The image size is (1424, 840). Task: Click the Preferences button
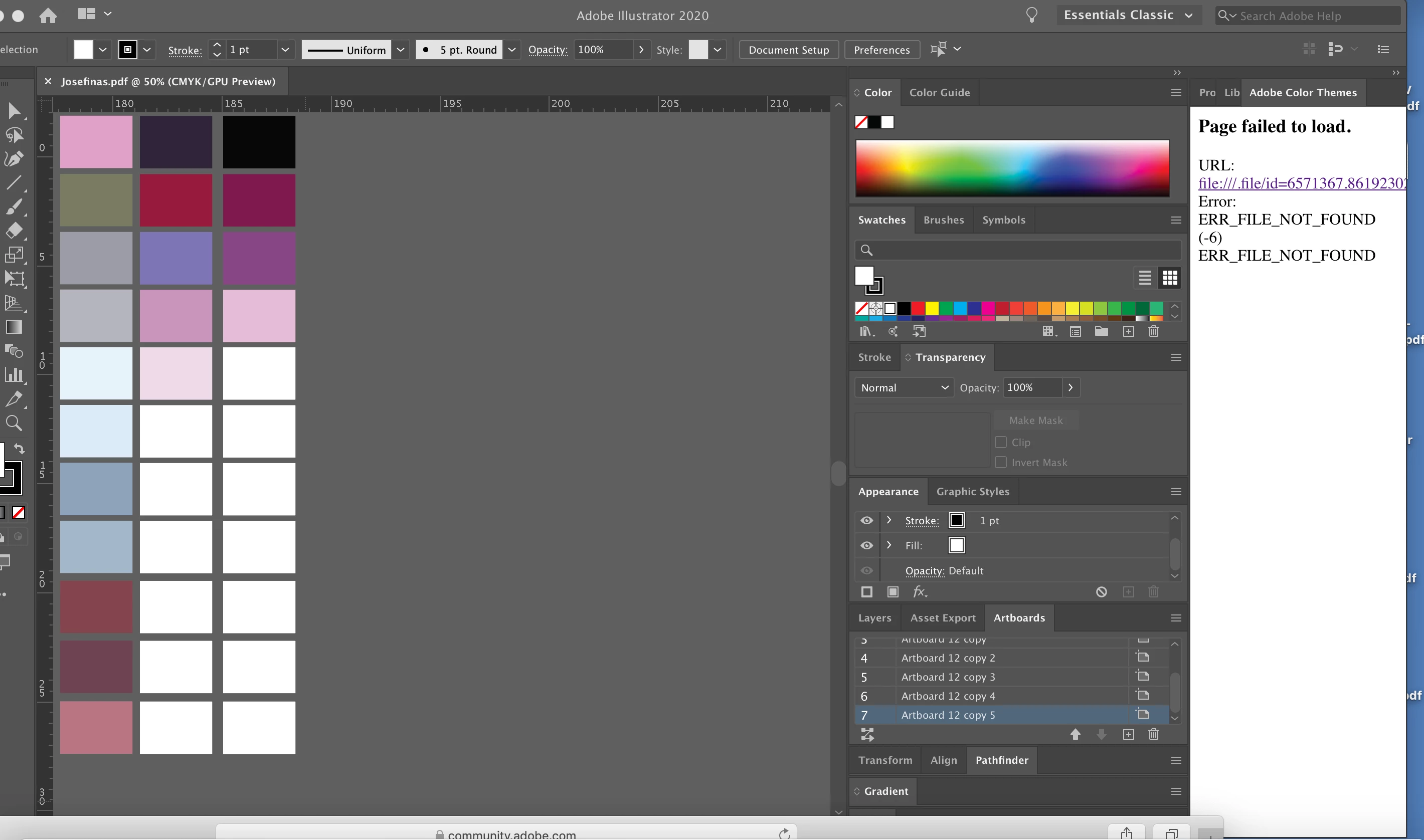tap(881, 50)
